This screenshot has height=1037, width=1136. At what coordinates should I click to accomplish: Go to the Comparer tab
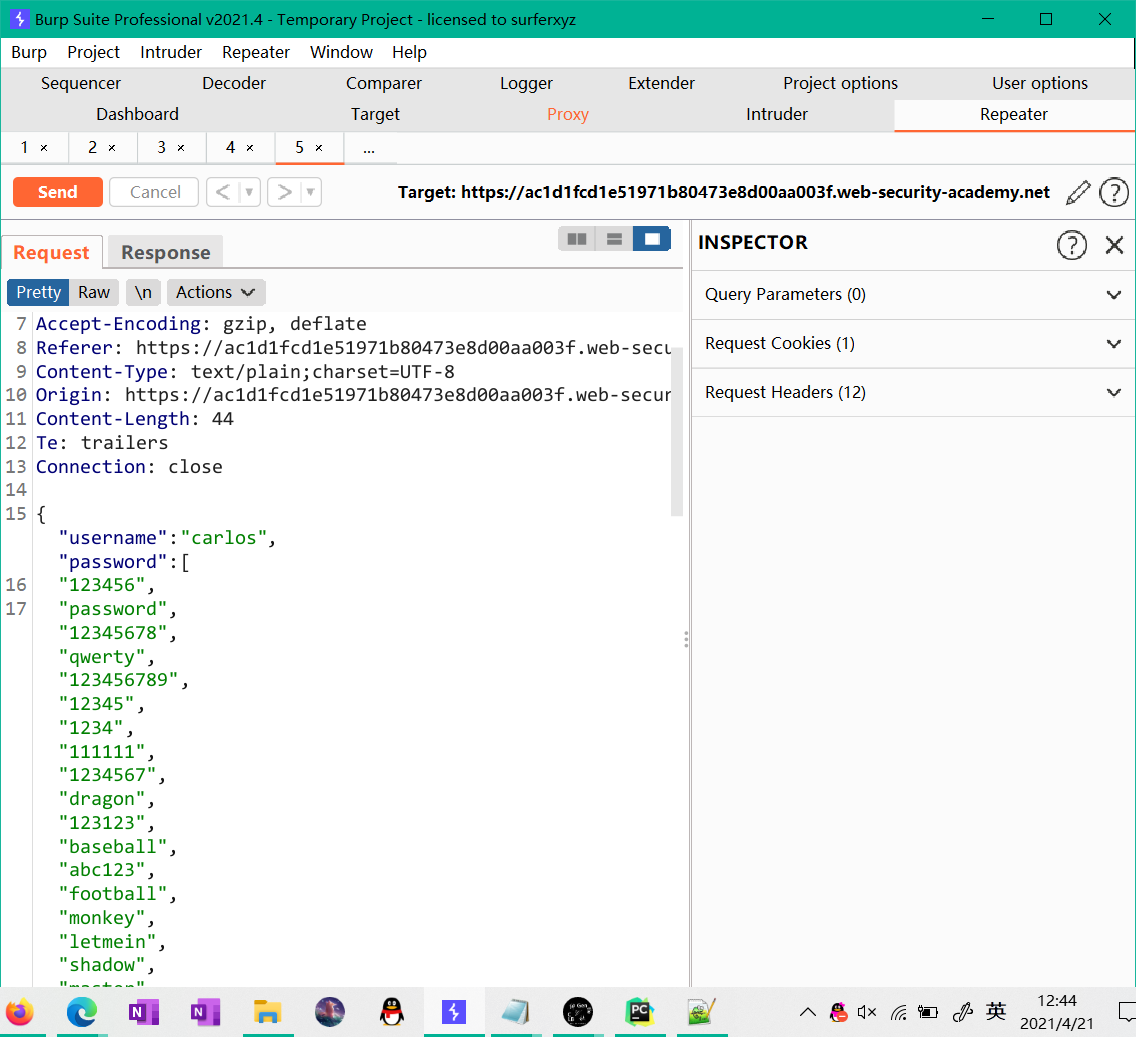383,83
